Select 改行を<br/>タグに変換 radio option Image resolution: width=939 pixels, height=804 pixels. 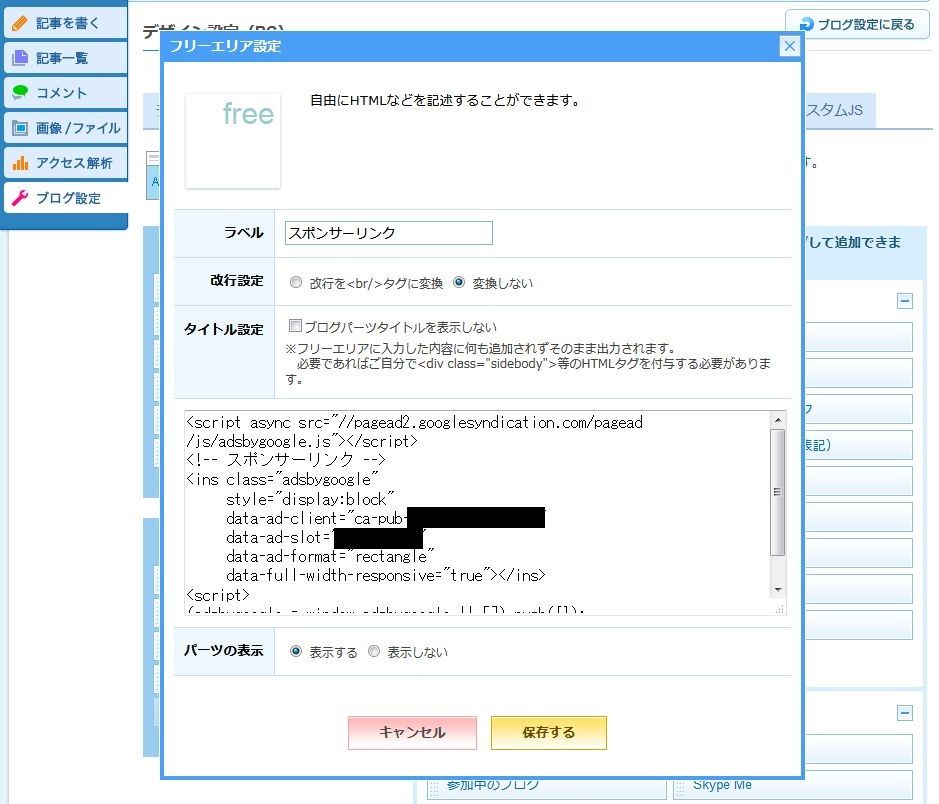[x=296, y=282]
